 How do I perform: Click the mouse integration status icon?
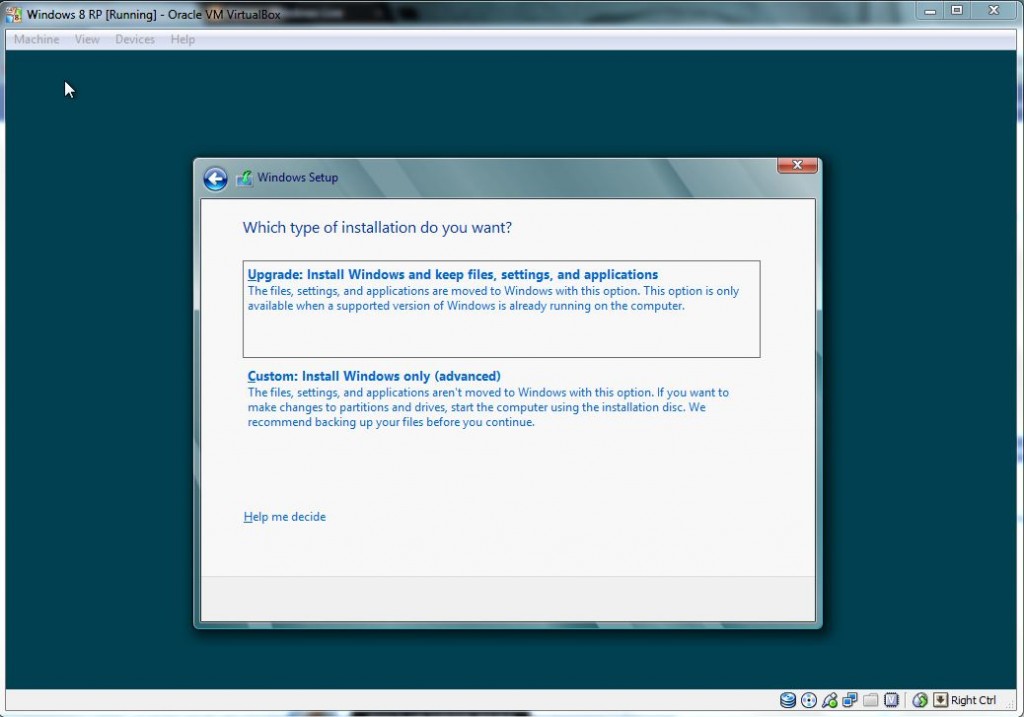(x=920, y=700)
